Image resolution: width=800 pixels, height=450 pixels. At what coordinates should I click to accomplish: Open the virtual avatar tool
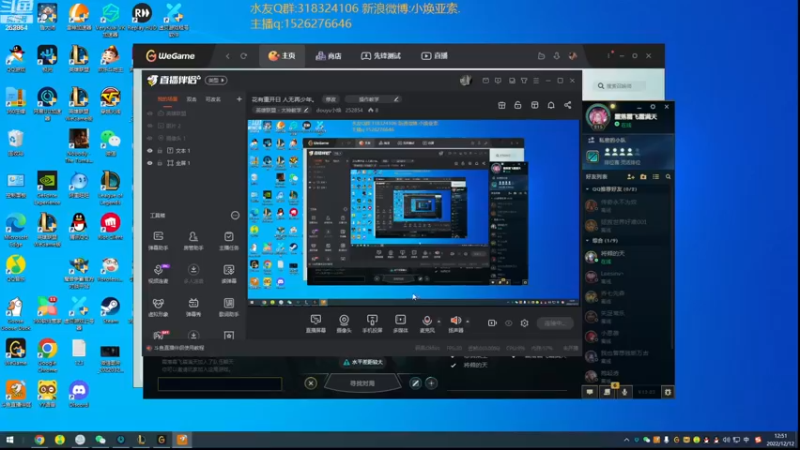point(158,307)
